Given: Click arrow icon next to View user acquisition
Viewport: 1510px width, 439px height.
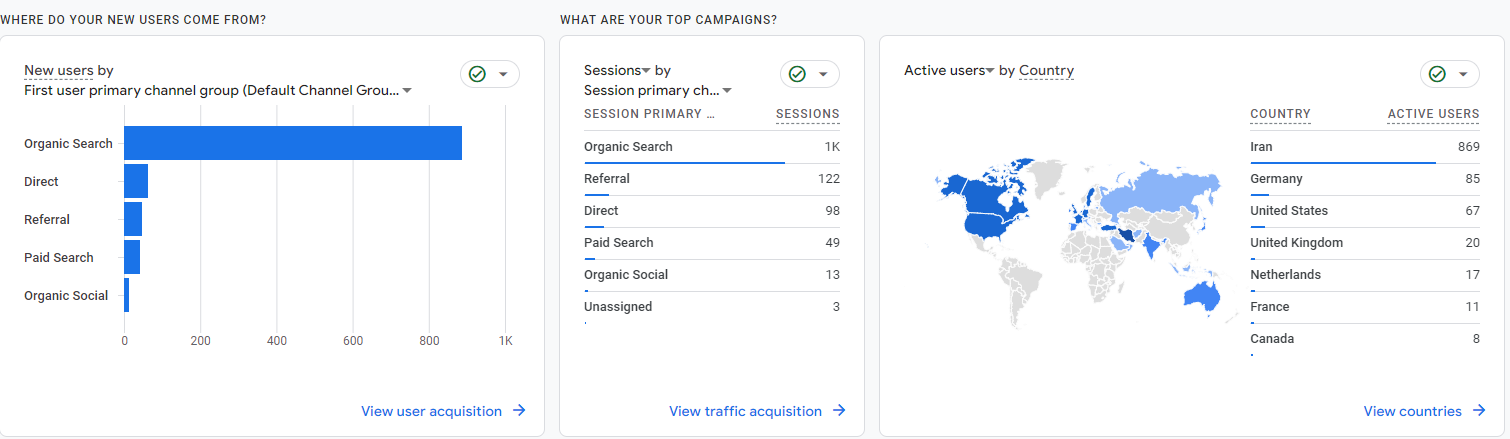Looking at the screenshot, I should tap(519, 411).
